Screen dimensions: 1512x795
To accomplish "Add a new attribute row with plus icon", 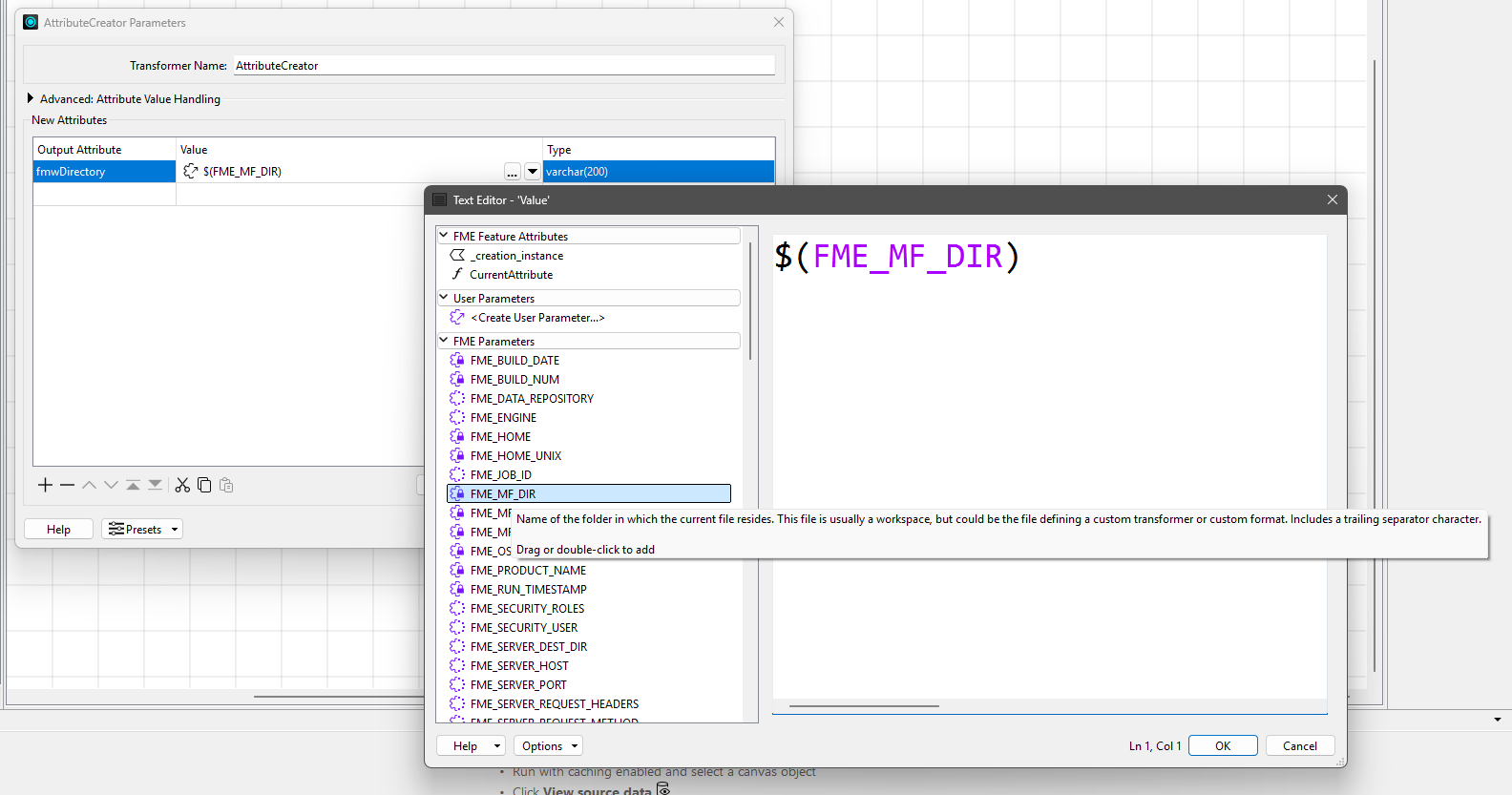I will (x=45, y=485).
